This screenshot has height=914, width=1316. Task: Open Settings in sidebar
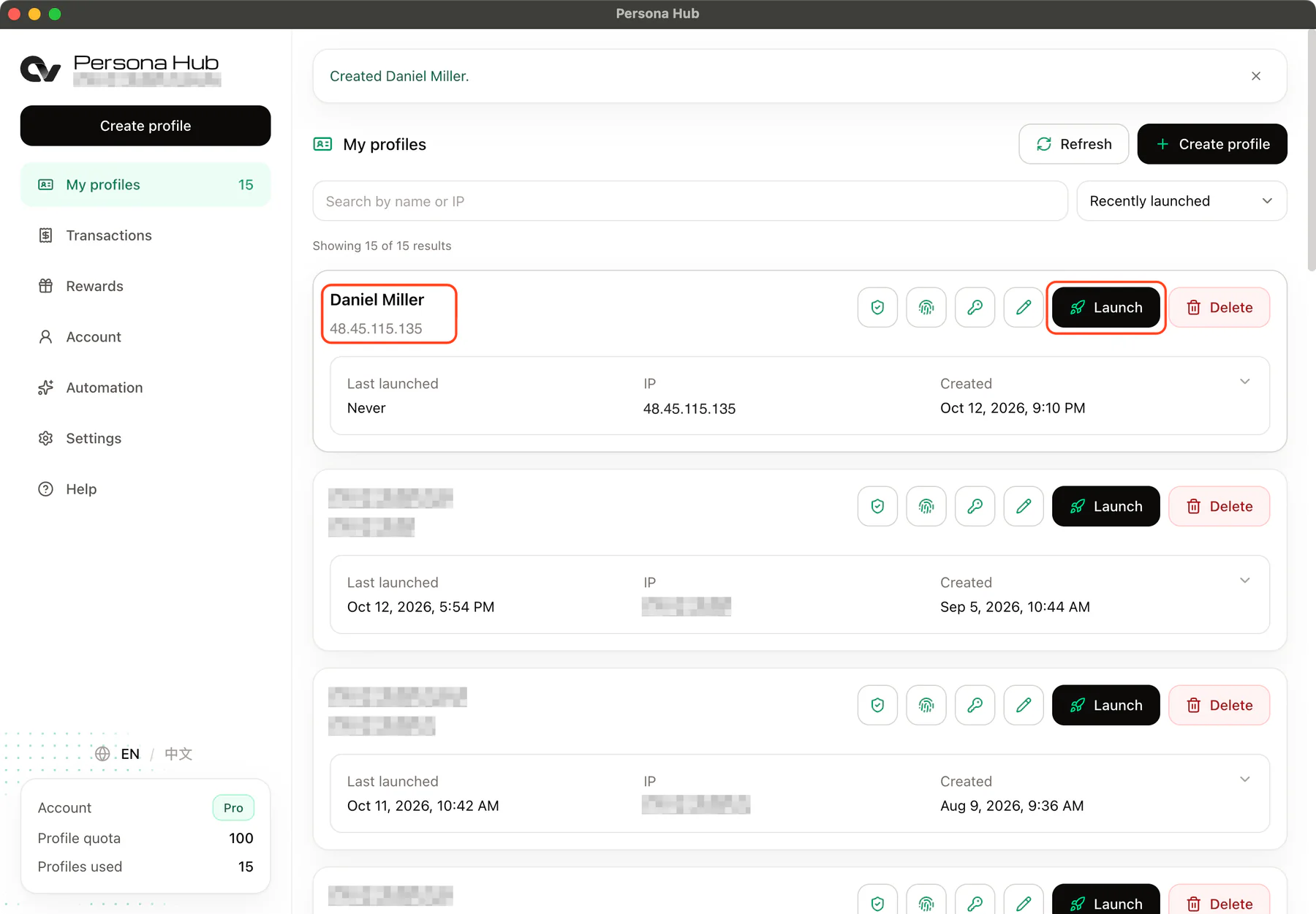point(145,438)
